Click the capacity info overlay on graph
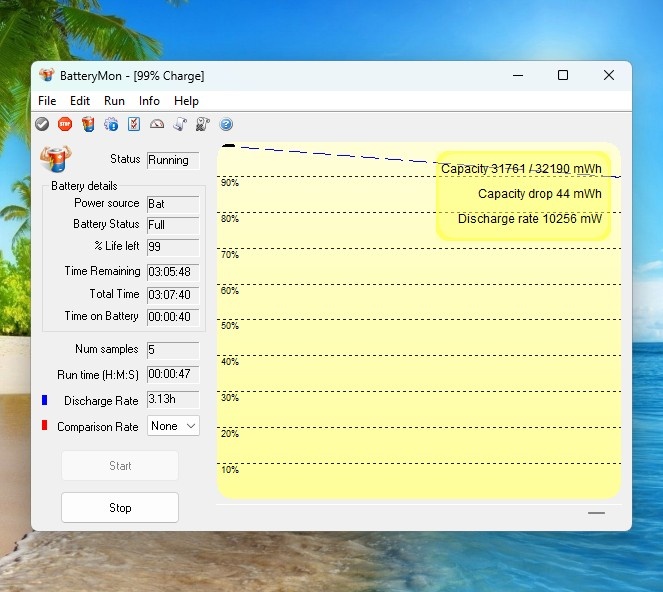Viewport: 663px width, 592px height. pyautogui.click(x=522, y=195)
